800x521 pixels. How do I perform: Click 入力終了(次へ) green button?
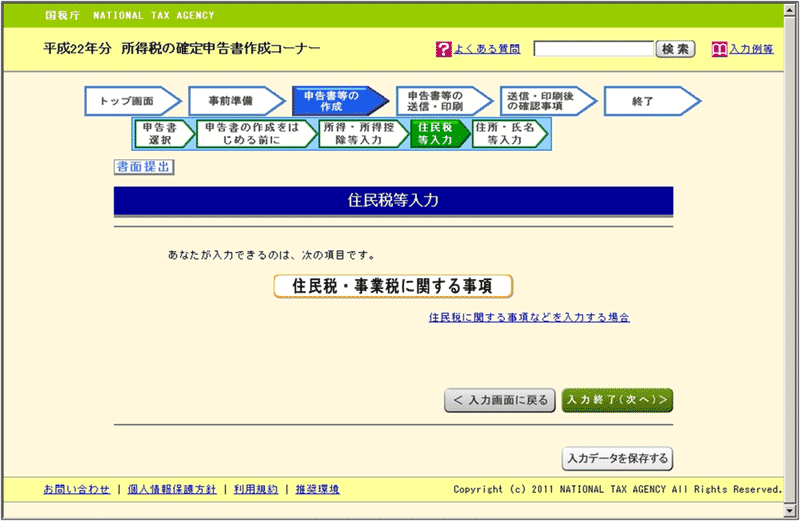617,400
